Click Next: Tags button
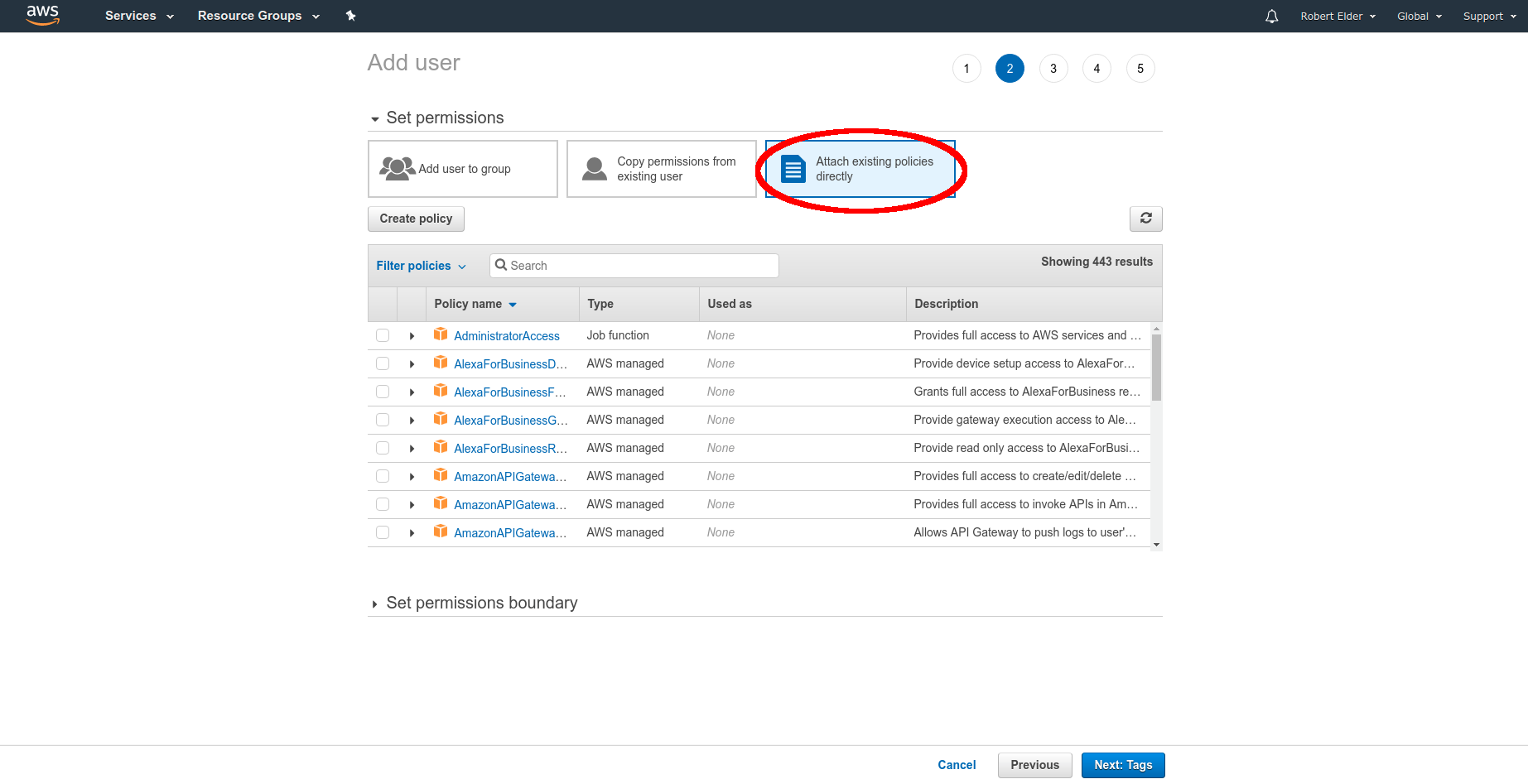This screenshot has width=1528, height=784. [1123, 765]
